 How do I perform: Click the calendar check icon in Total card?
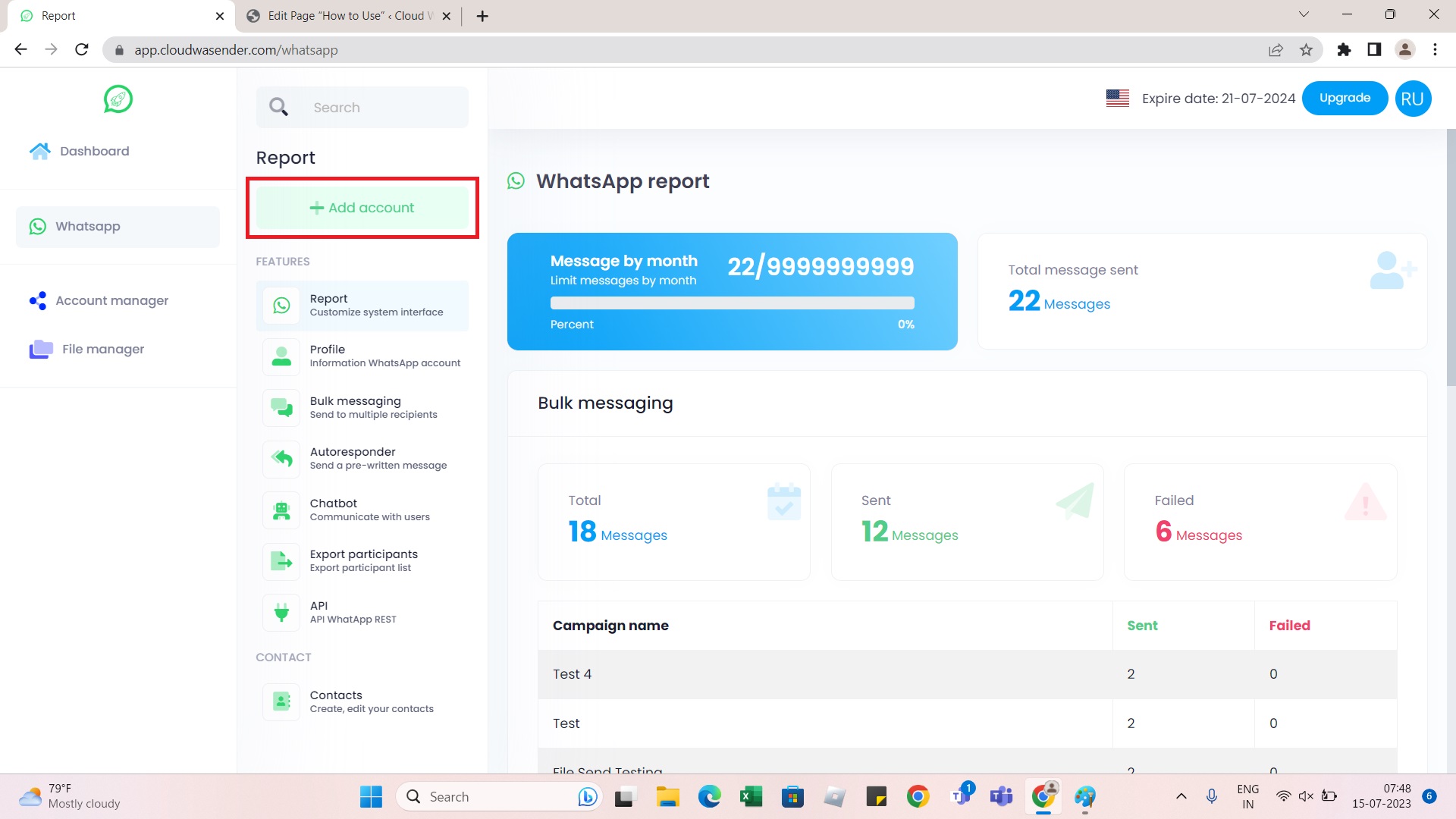[784, 501]
